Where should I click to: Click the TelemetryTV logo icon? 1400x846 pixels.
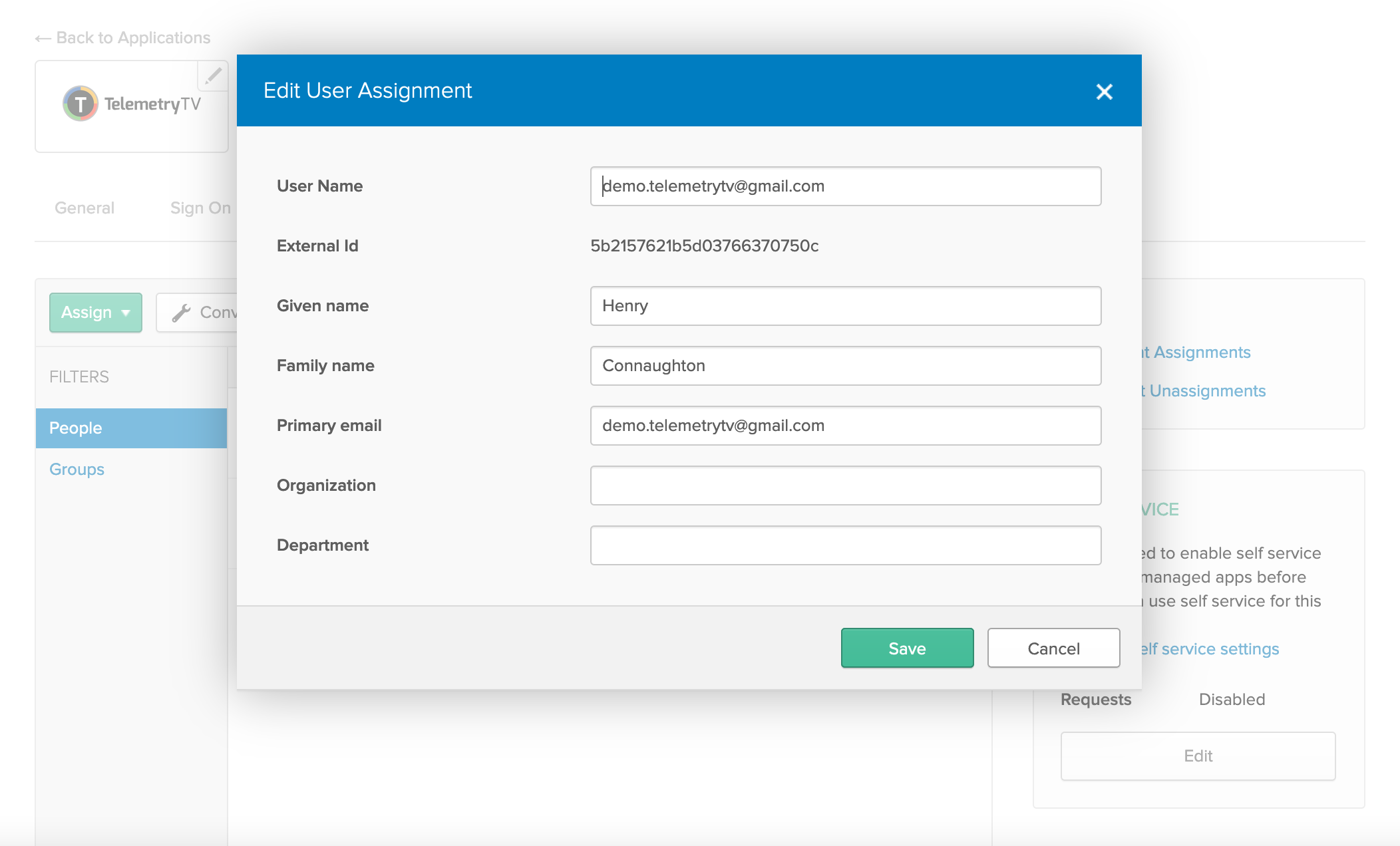(x=81, y=104)
